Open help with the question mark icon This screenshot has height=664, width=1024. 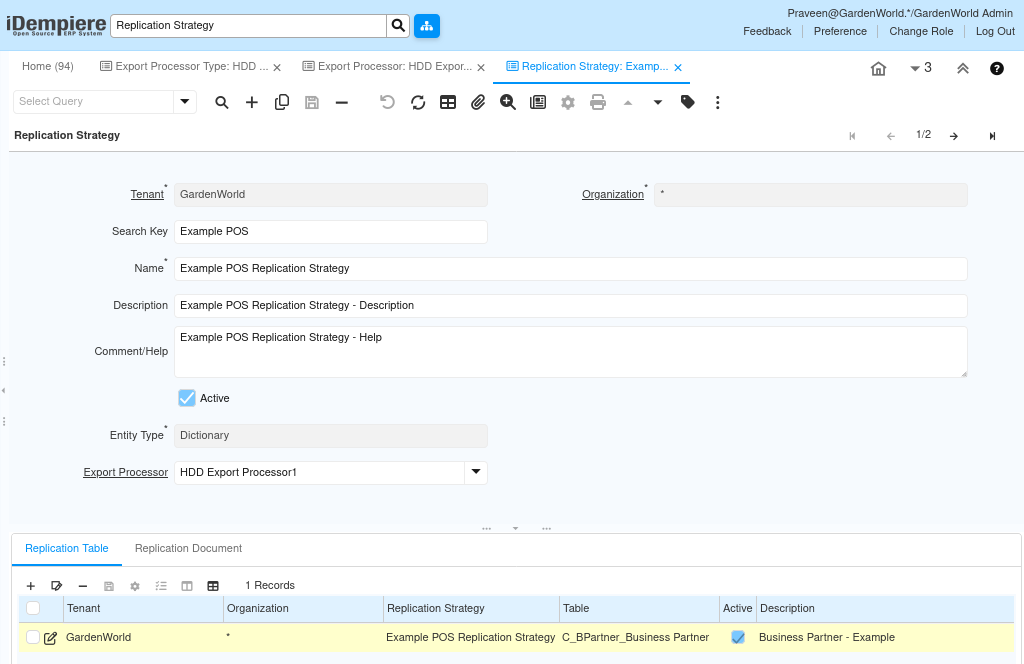tap(997, 69)
